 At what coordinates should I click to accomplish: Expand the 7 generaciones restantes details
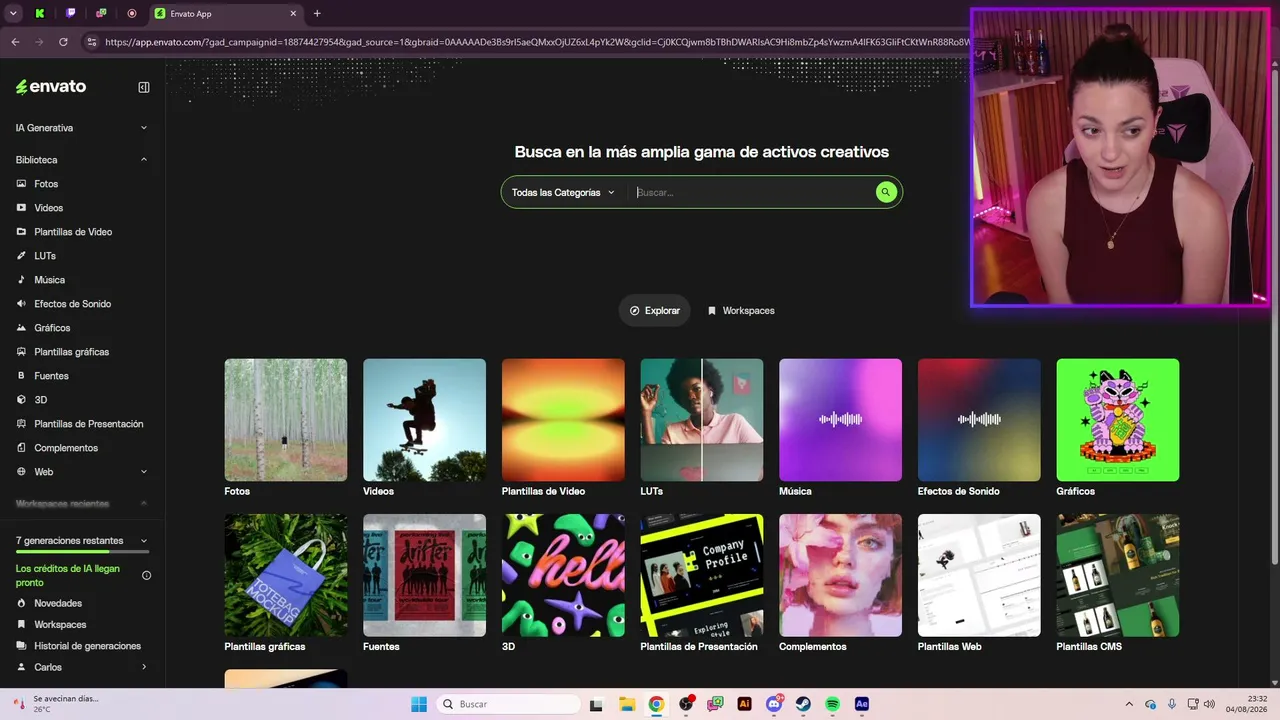point(144,541)
